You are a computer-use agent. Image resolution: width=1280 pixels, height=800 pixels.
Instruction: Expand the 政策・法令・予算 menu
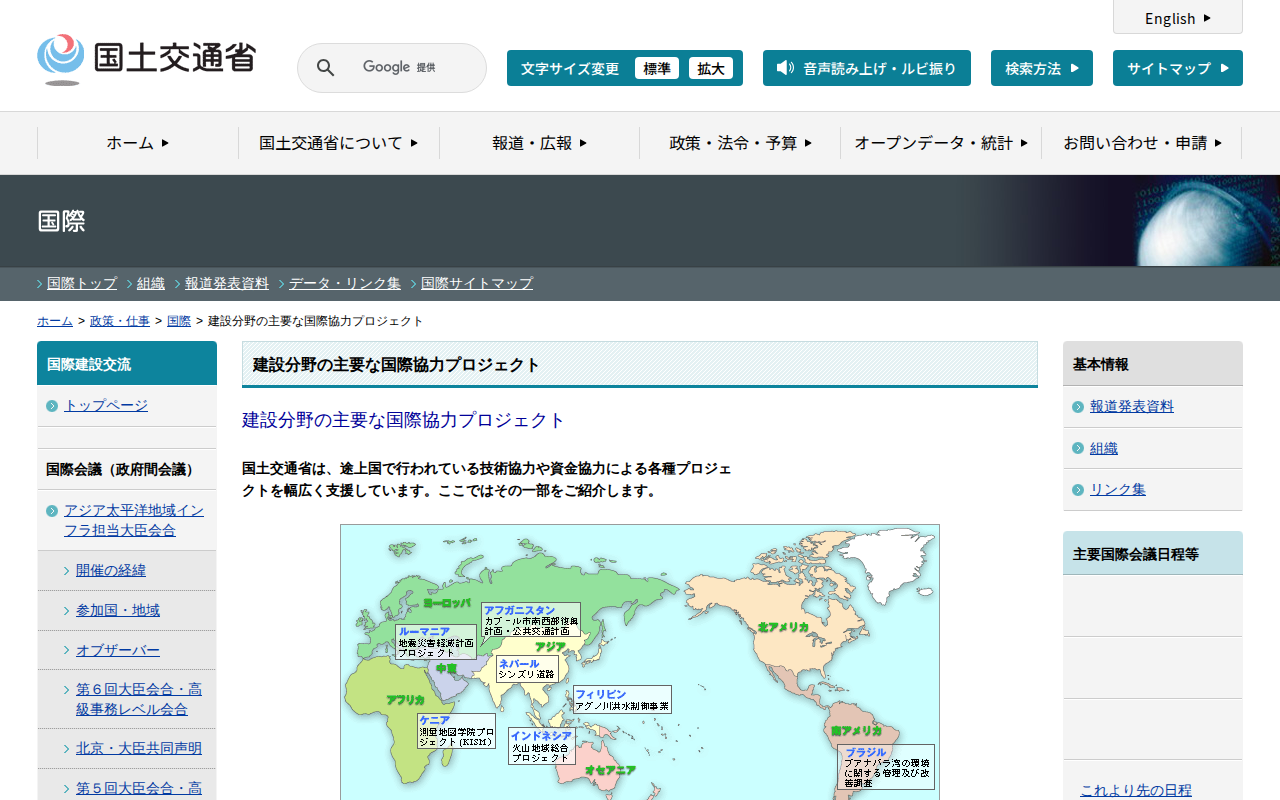[740, 143]
